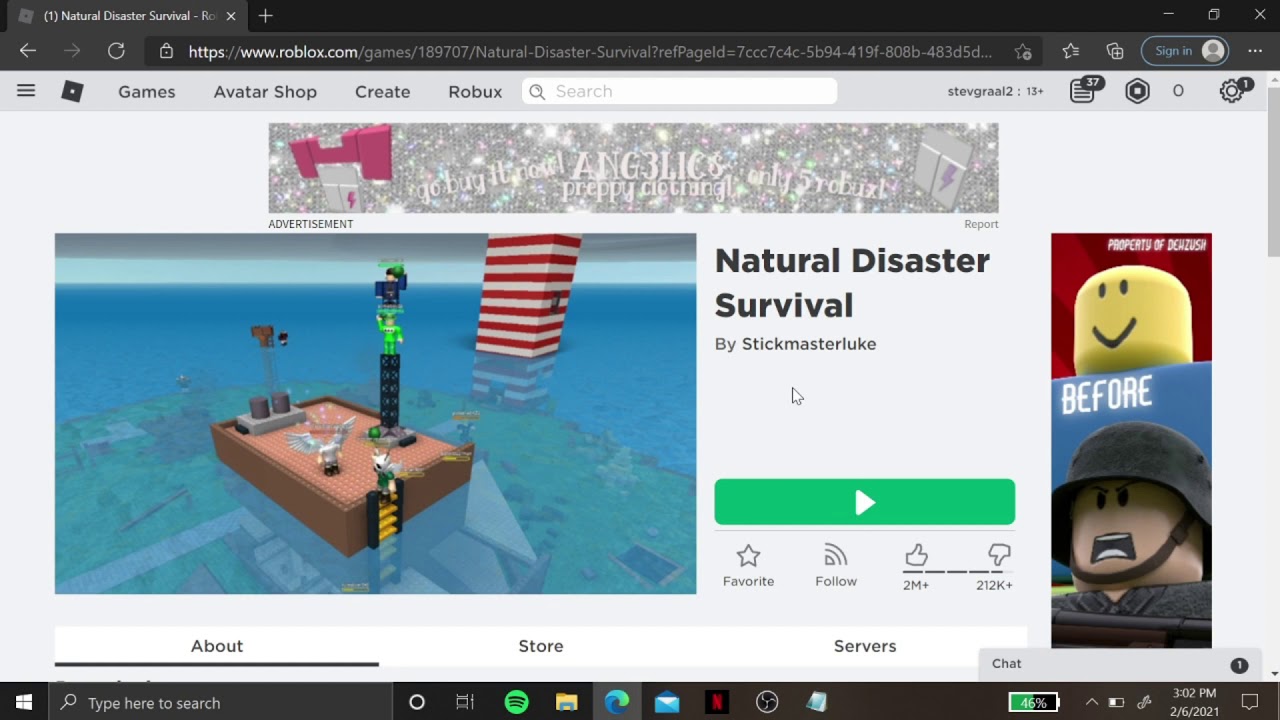Switch to the Servers tab
Viewport: 1280px width, 720px height.
865,646
